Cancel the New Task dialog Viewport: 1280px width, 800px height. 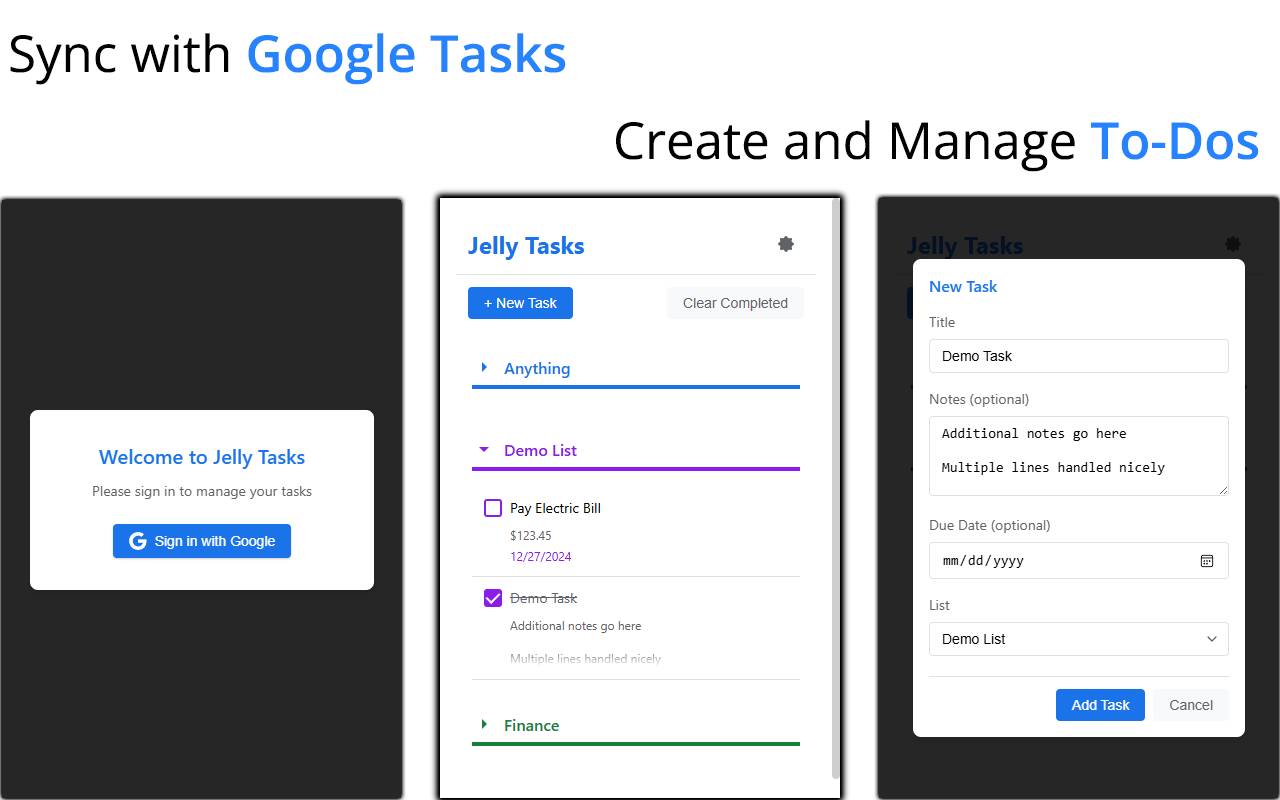pyautogui.click(x=1191, y=705)
